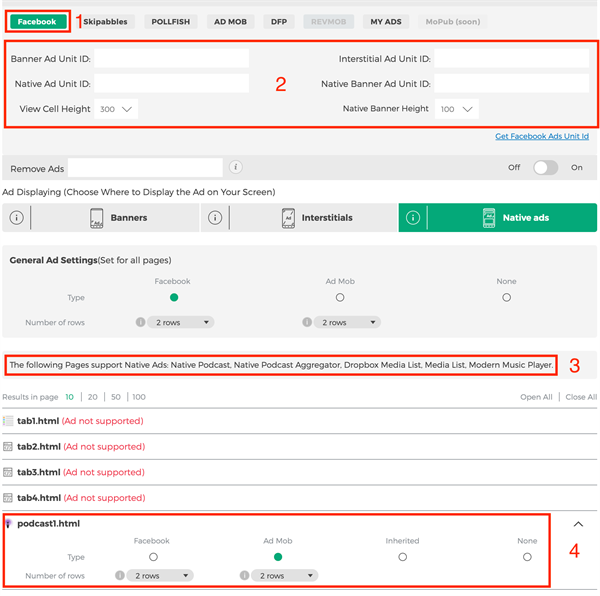
Task: Click the info icon beside Banners
Action: tap(17, 218)
